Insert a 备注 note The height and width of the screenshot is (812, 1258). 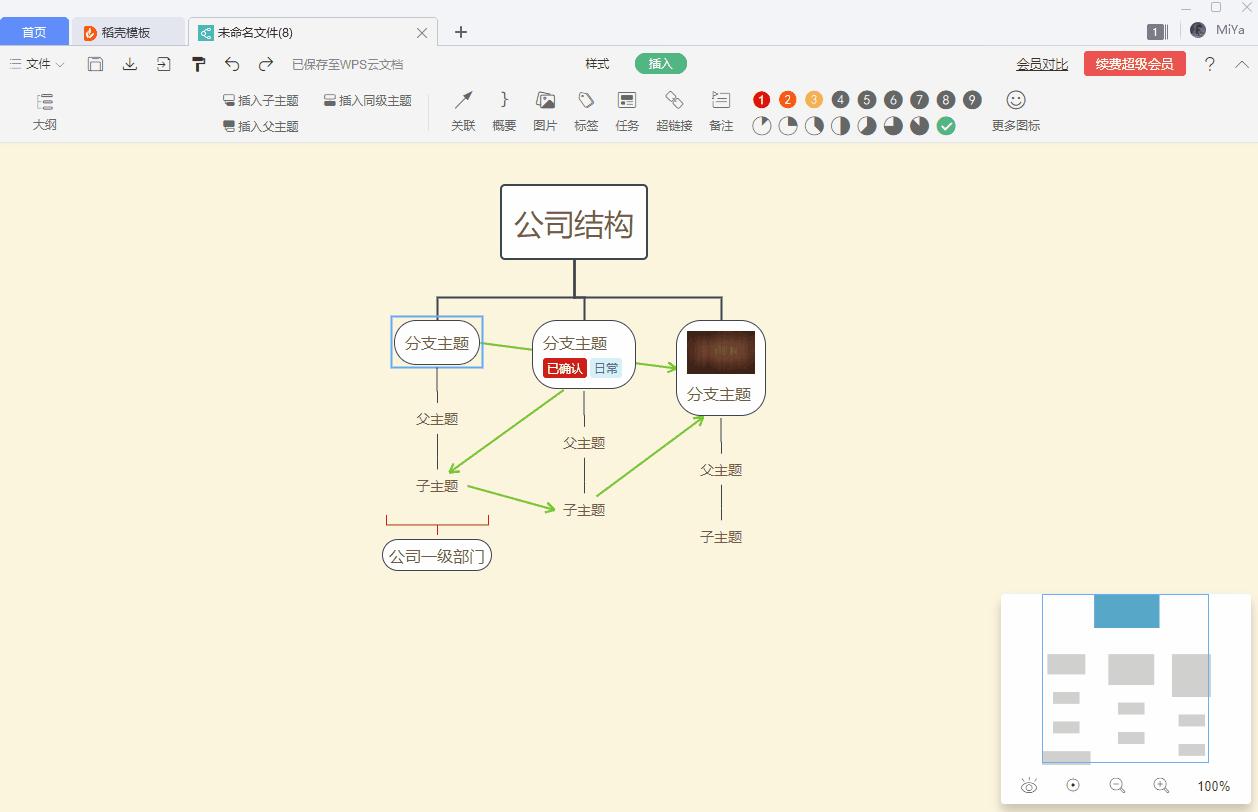[719, 110]
